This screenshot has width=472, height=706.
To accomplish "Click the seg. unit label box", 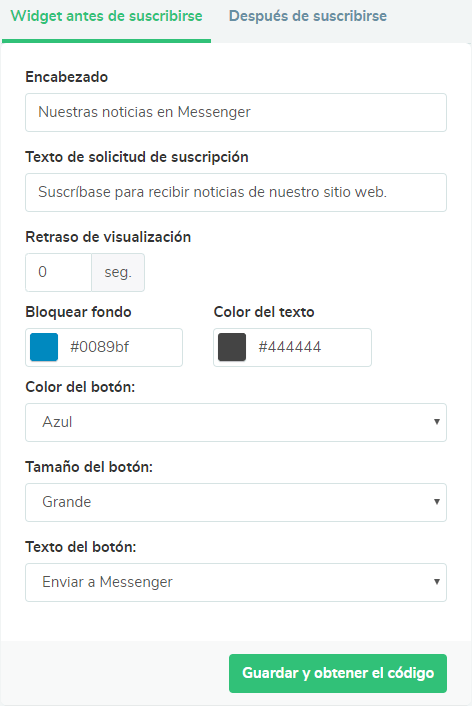I will (118, 272).
